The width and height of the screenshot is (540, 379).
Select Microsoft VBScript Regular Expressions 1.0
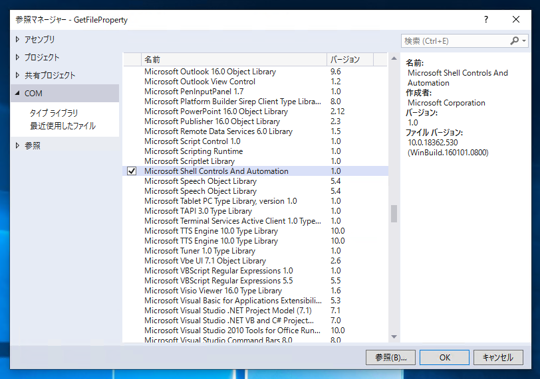tap(255, 271)
